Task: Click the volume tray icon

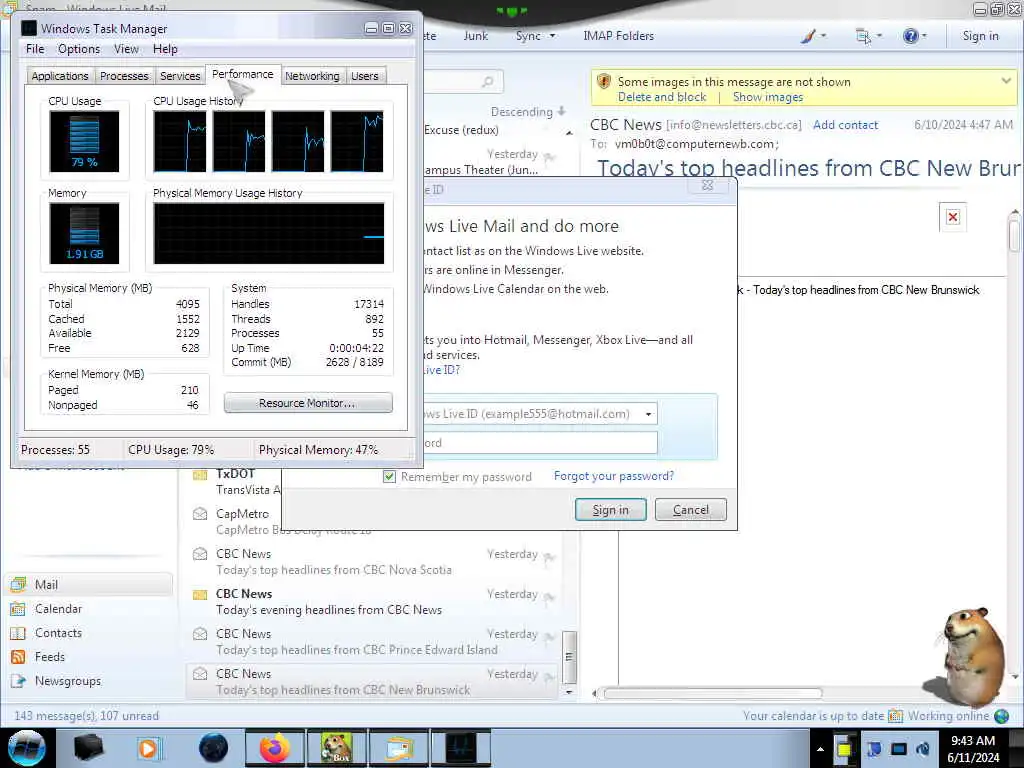Action: [x=923, y=749]
